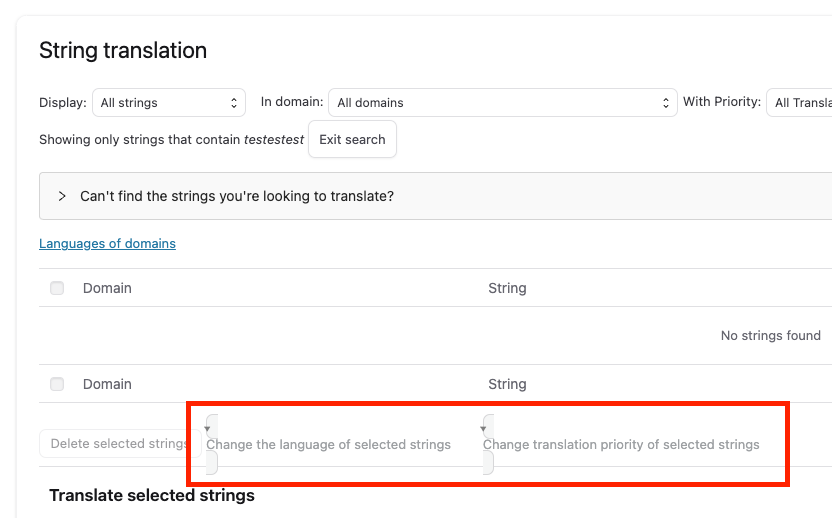Click Domain column header at table top
This screenshot has width=832, height=518.
click(x=107, y=288)
